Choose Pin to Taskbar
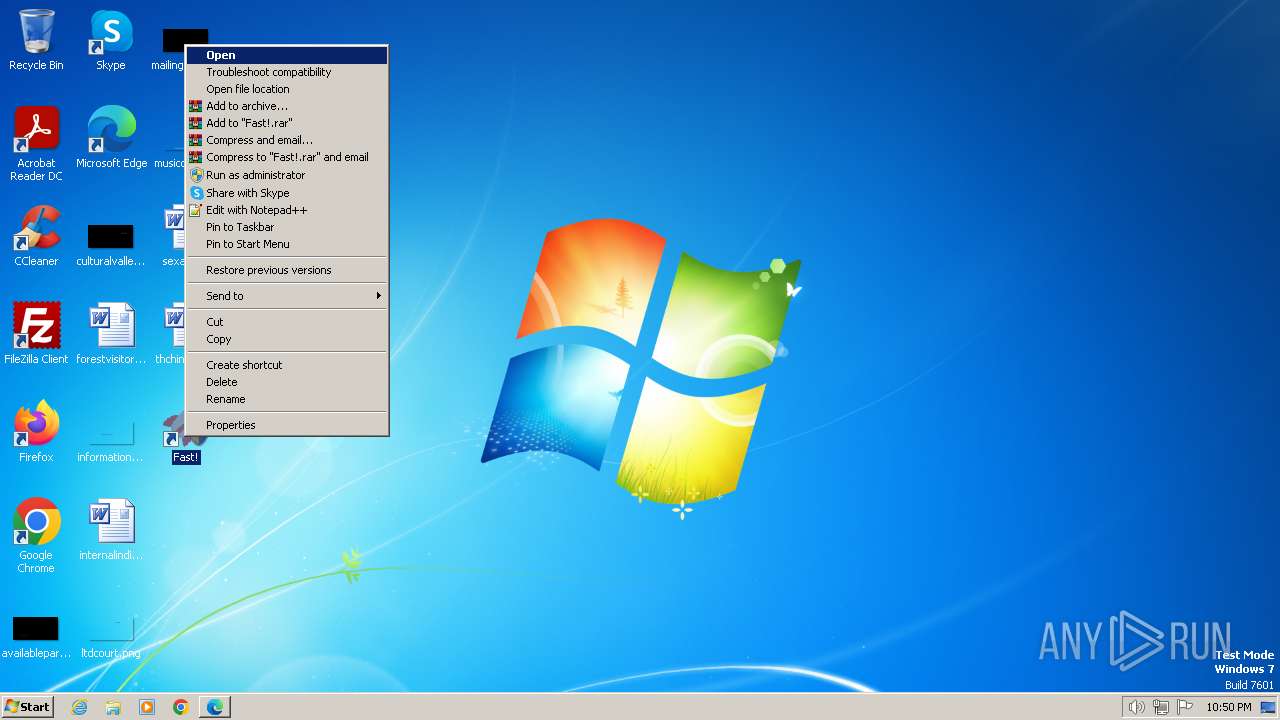This screenshot has width=1280, height=720. (287, 227)
